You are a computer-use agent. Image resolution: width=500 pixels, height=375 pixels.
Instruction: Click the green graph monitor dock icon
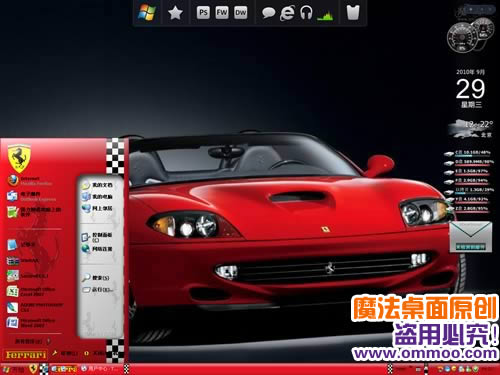[x=325, y=15]
